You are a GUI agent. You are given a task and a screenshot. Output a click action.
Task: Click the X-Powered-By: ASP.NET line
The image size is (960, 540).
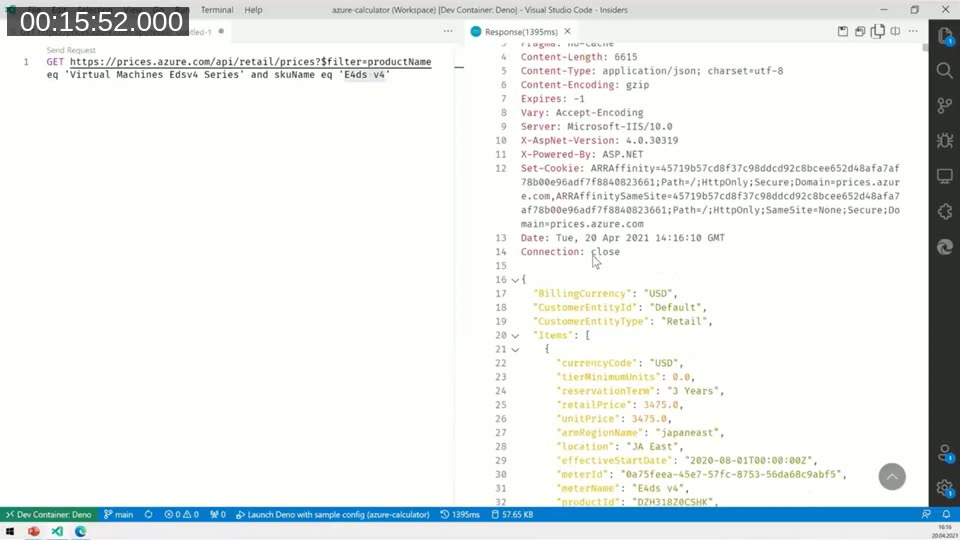(582, 154)
